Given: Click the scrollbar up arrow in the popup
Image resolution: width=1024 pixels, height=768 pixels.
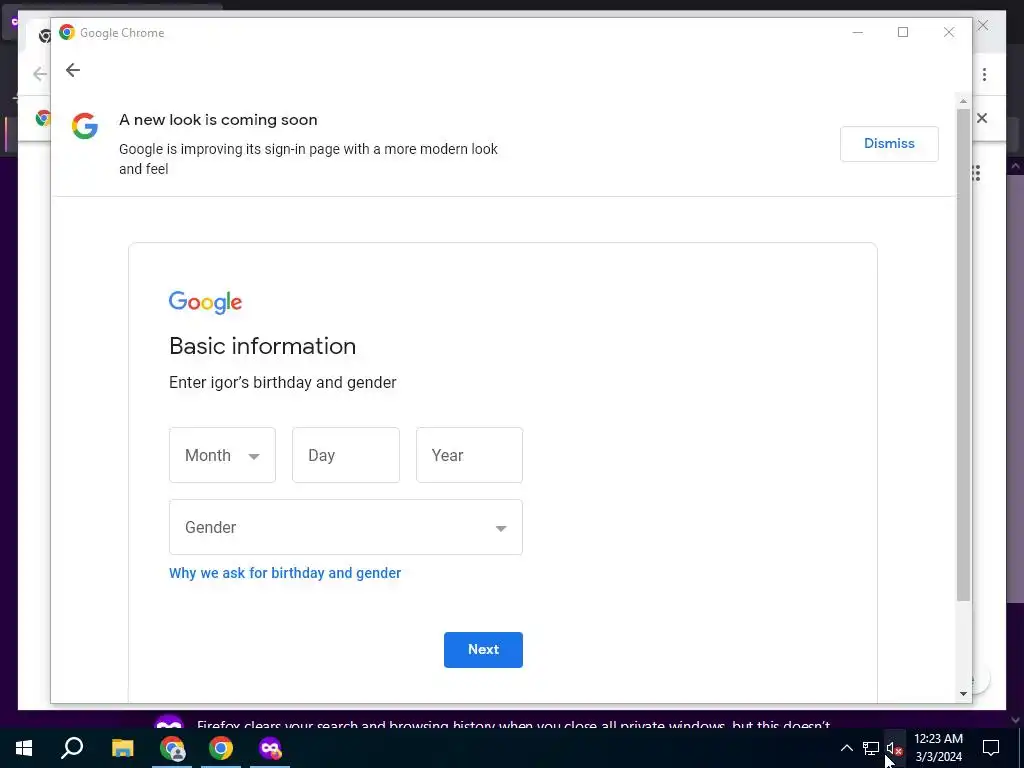Looking at the screenshot, I should [x=963, y=101].
